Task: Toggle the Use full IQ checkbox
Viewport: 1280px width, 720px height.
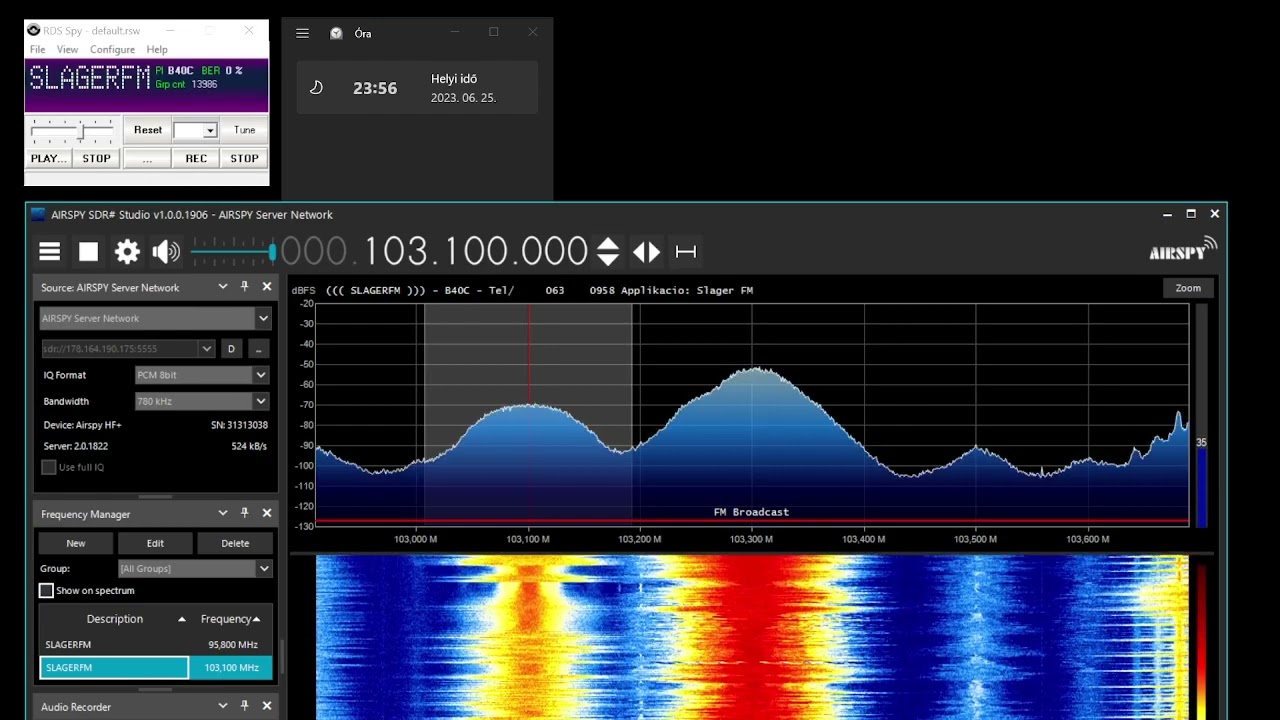Action: [x=48, y=467]
